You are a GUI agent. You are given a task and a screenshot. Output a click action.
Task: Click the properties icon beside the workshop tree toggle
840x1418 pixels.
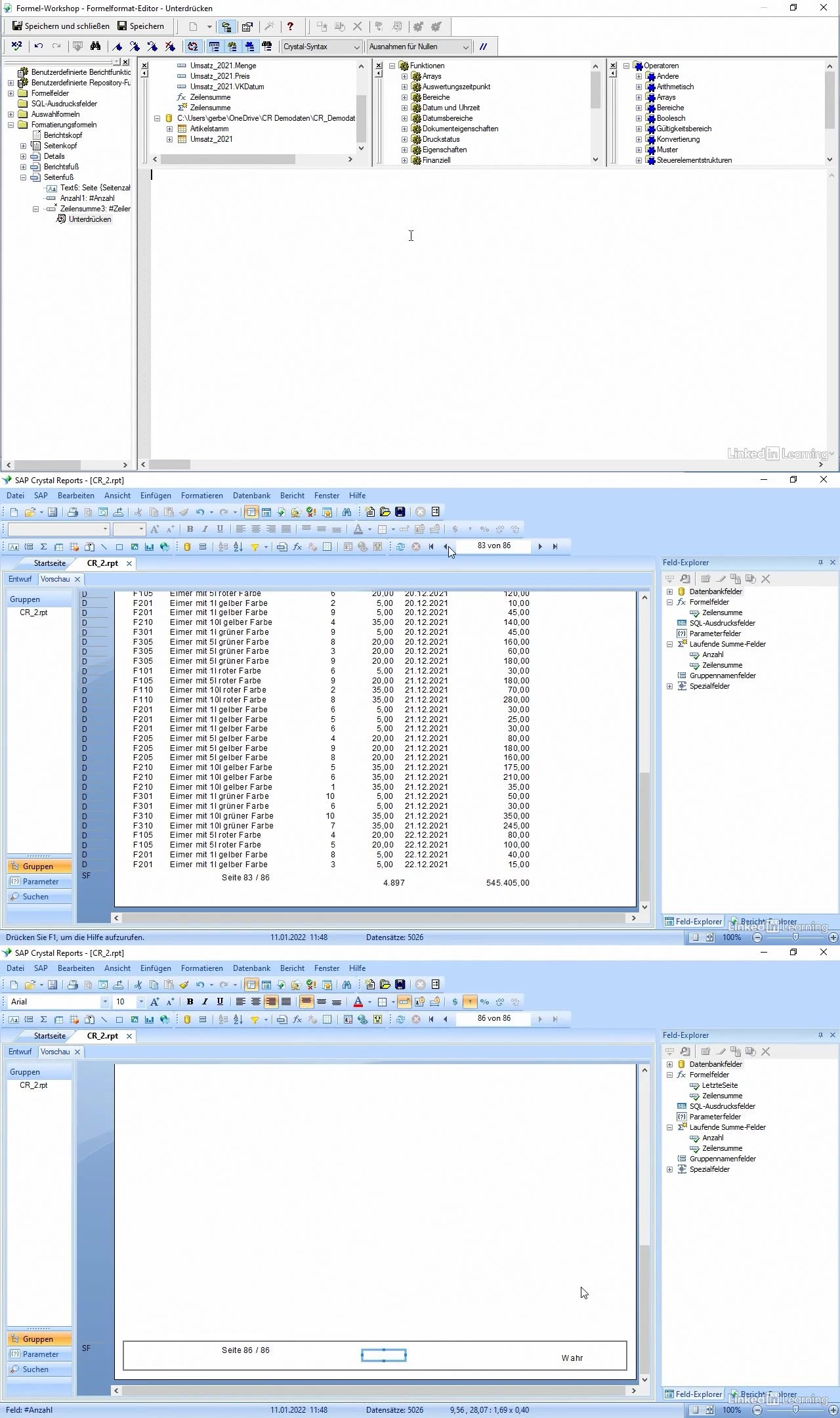247,27
